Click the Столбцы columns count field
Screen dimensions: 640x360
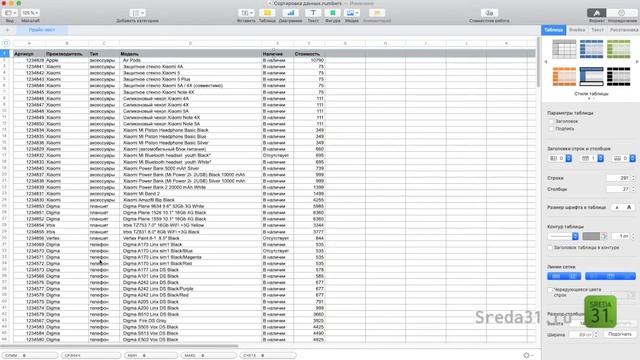[x=618, y=189]
